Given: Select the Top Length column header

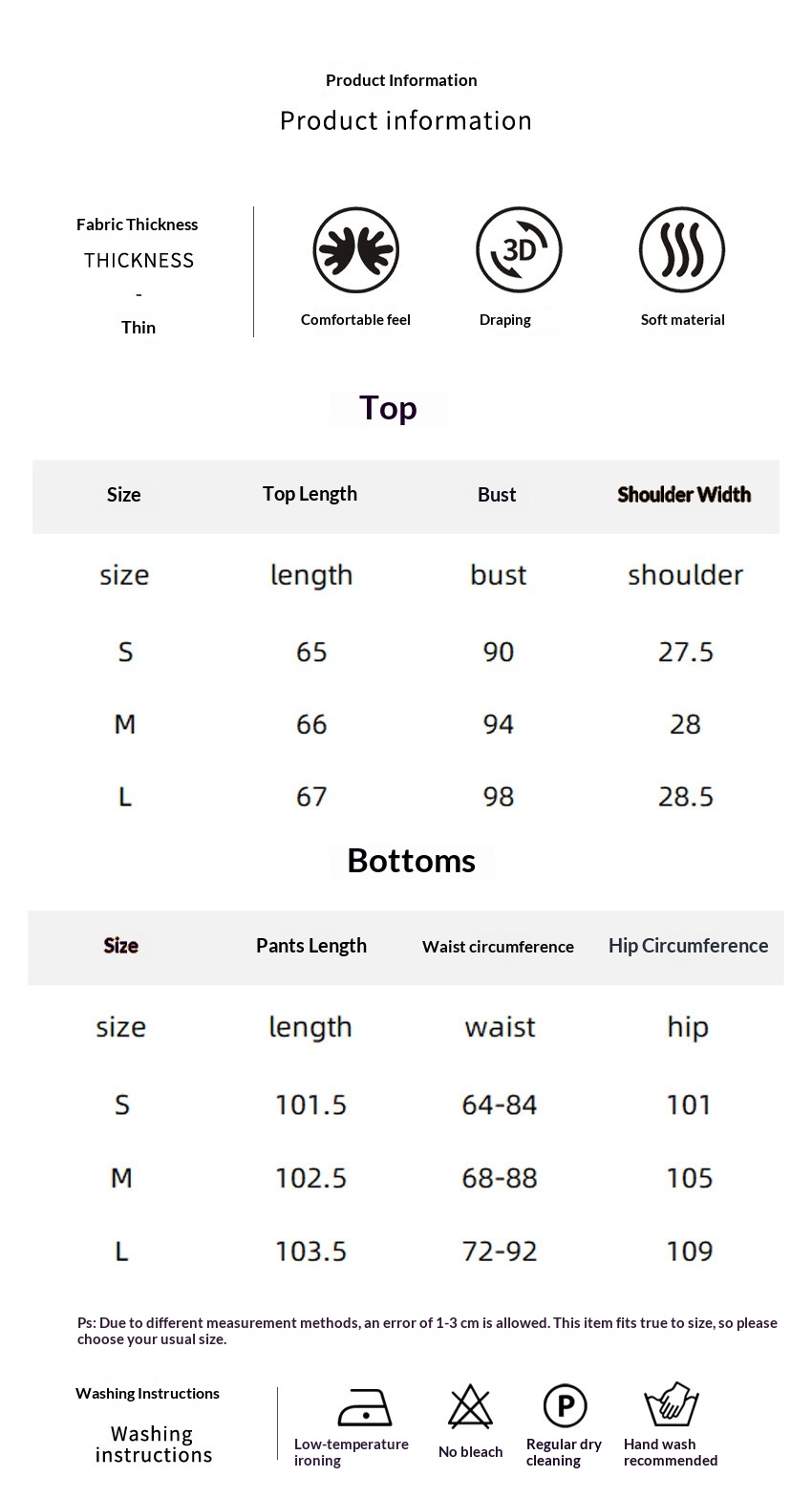Looking at the screenshot, I should coord(310,494).
